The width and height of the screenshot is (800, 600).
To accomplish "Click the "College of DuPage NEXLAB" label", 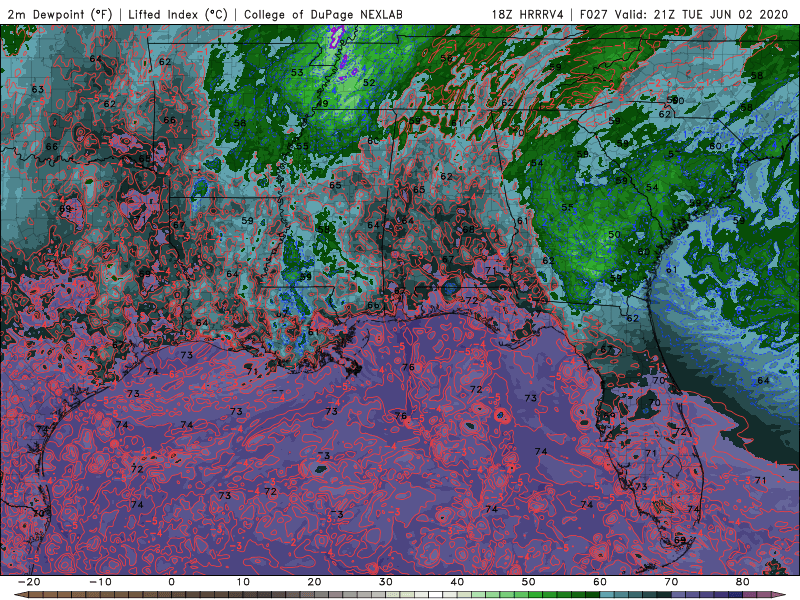I will click(323, 14).
